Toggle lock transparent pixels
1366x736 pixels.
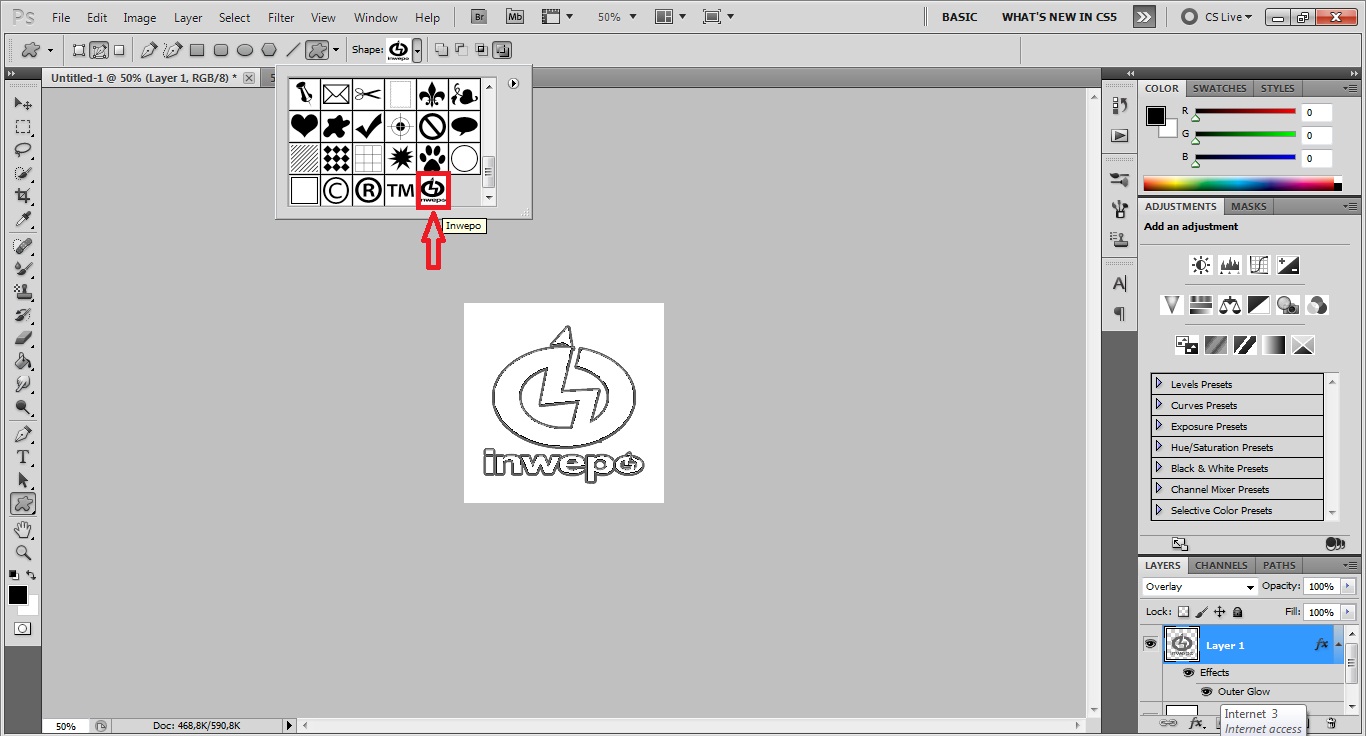(1184, 612)
